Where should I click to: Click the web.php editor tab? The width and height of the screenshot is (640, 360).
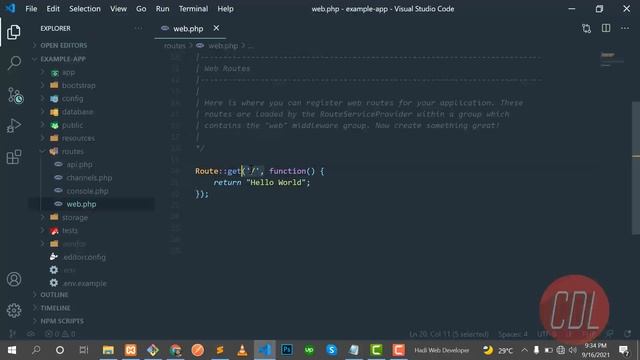coord(190,29)
